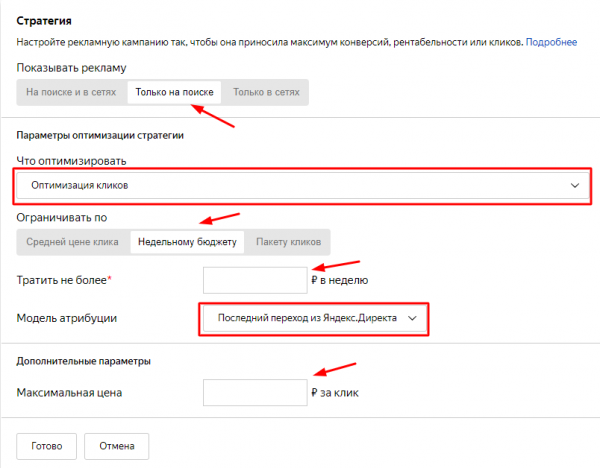The width and height of the screenshot is (600, 468).
Task: Switch limit to 'Пакету кликов'
Action: pyautogui.click(x=288, y=242)
